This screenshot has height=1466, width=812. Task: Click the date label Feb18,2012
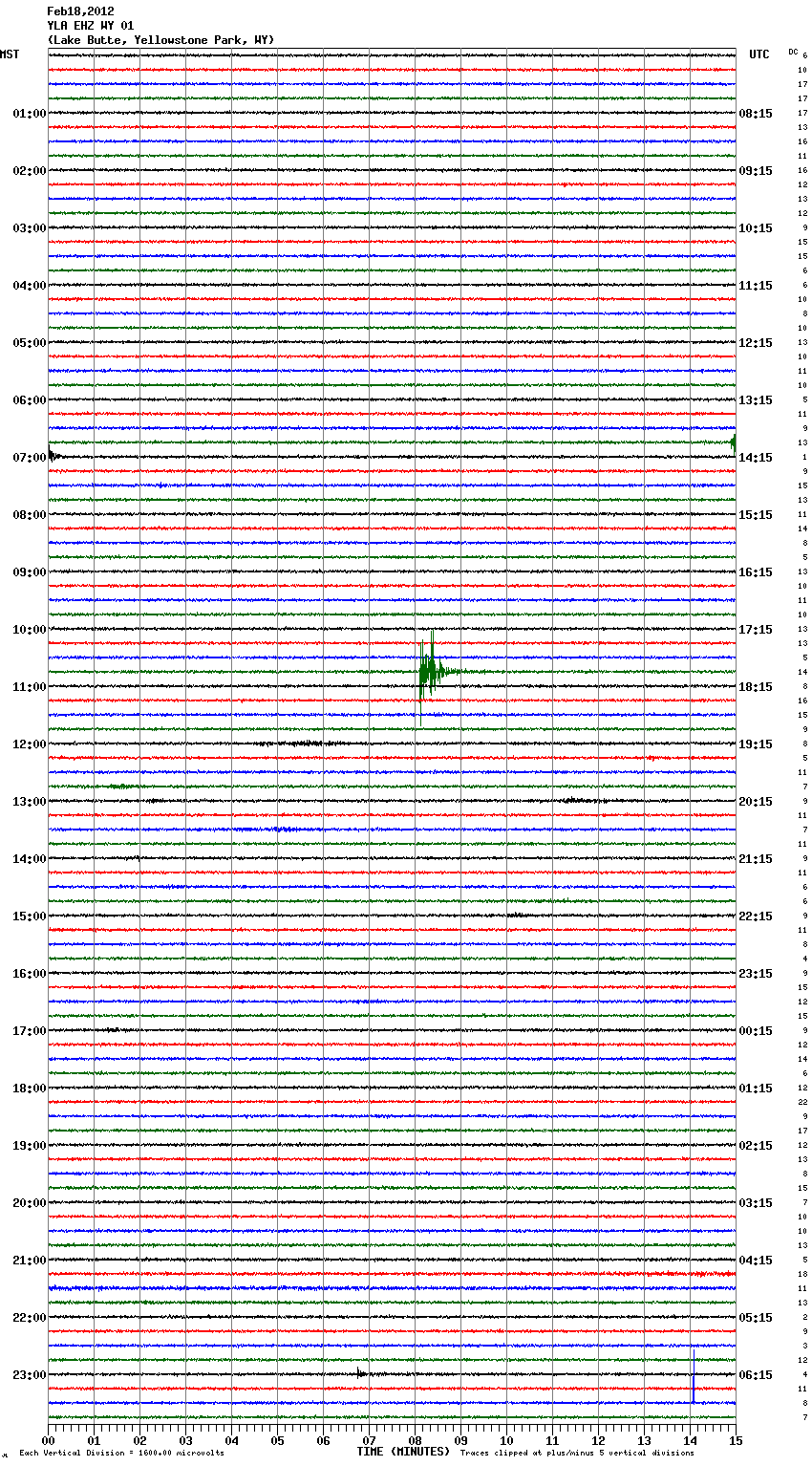click(x=80, y=11)
